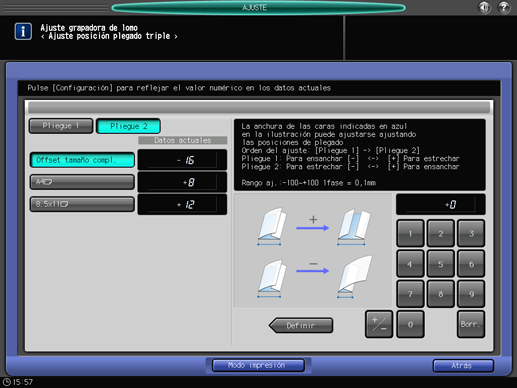This screenshot has width=517, height=388.
Task: Click the current value field showing -16
Action: [182, 160]
